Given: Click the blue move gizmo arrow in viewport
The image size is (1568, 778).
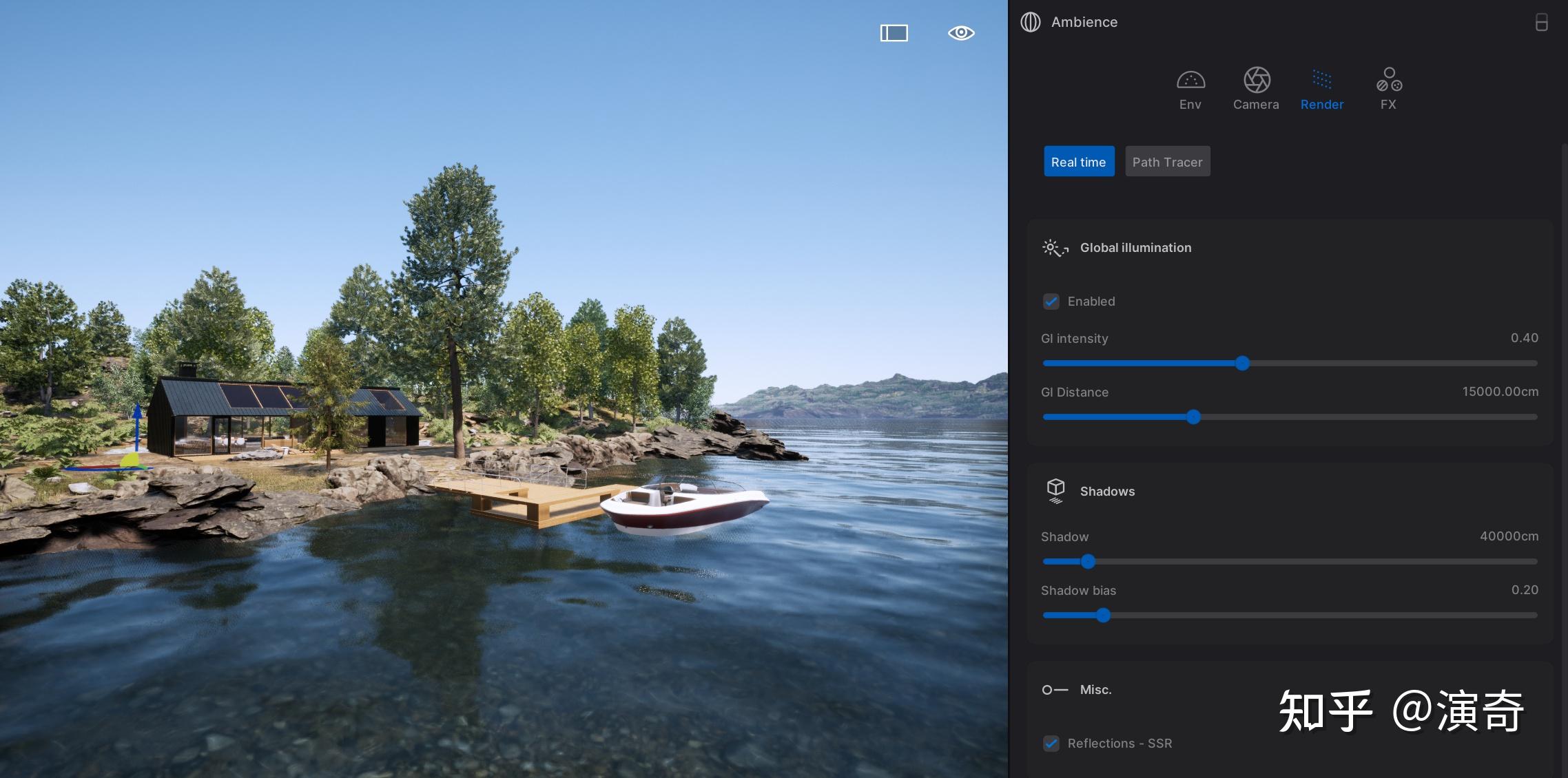Looking at the screenshot, I should pyautogui.click(x=137, y=420).
